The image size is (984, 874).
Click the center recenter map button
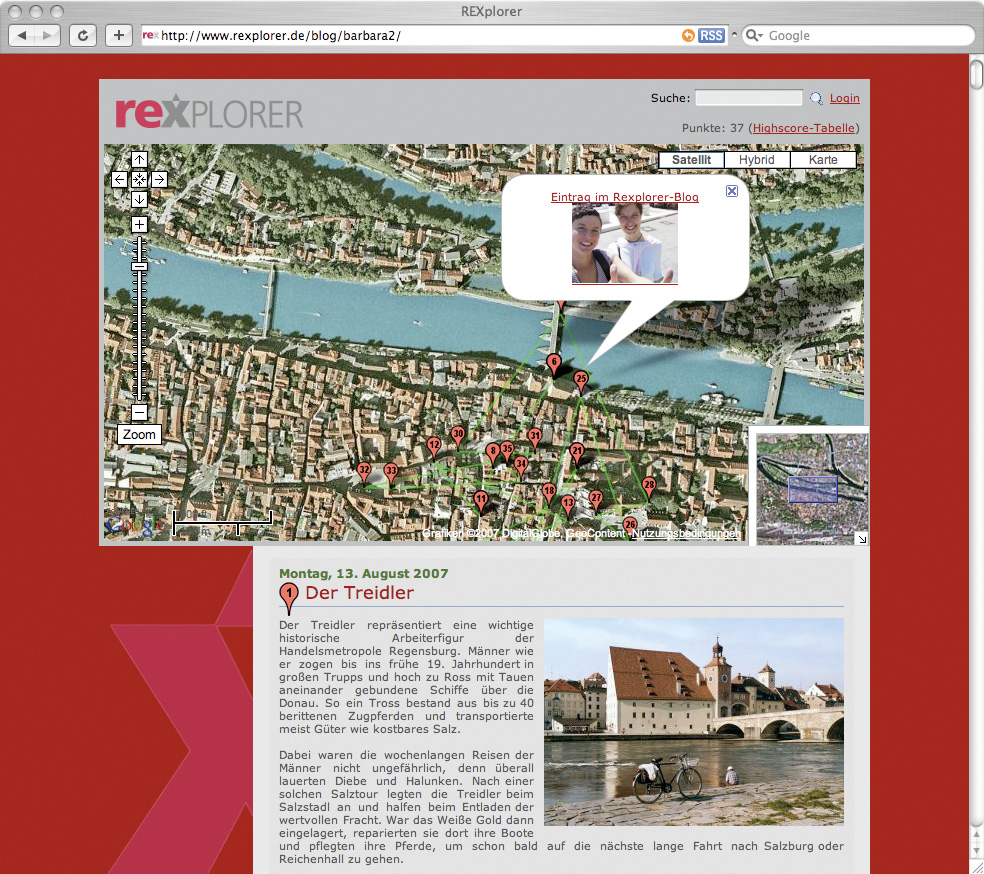click(x=139, y=179)
